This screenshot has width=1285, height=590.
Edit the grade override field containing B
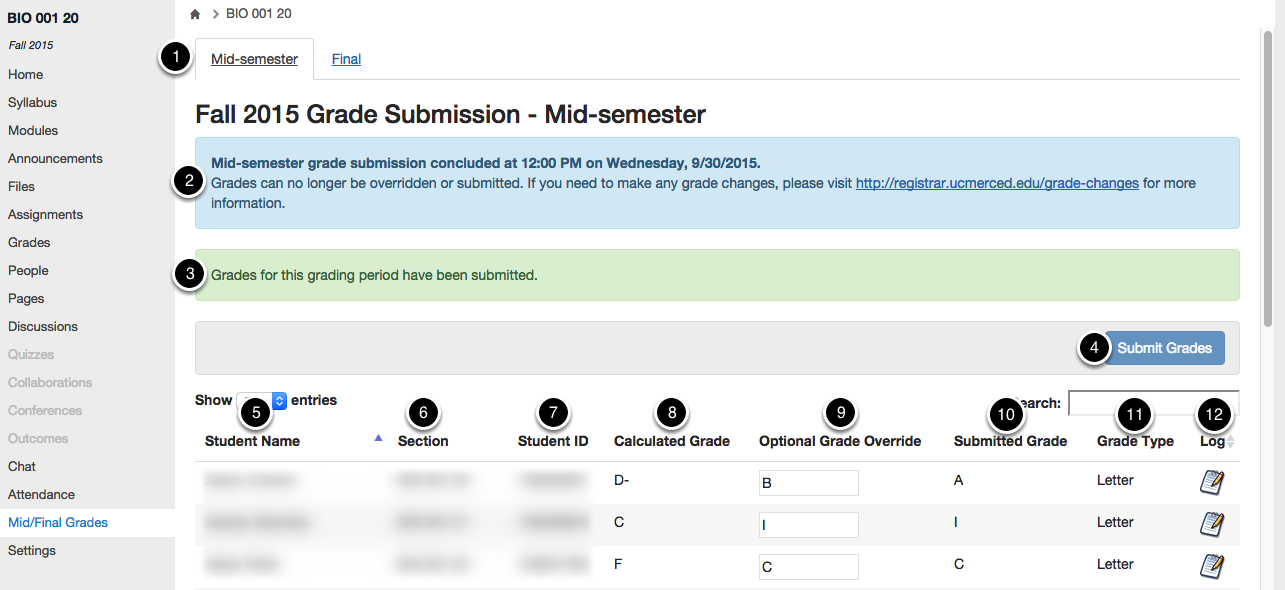pos(808,483)
